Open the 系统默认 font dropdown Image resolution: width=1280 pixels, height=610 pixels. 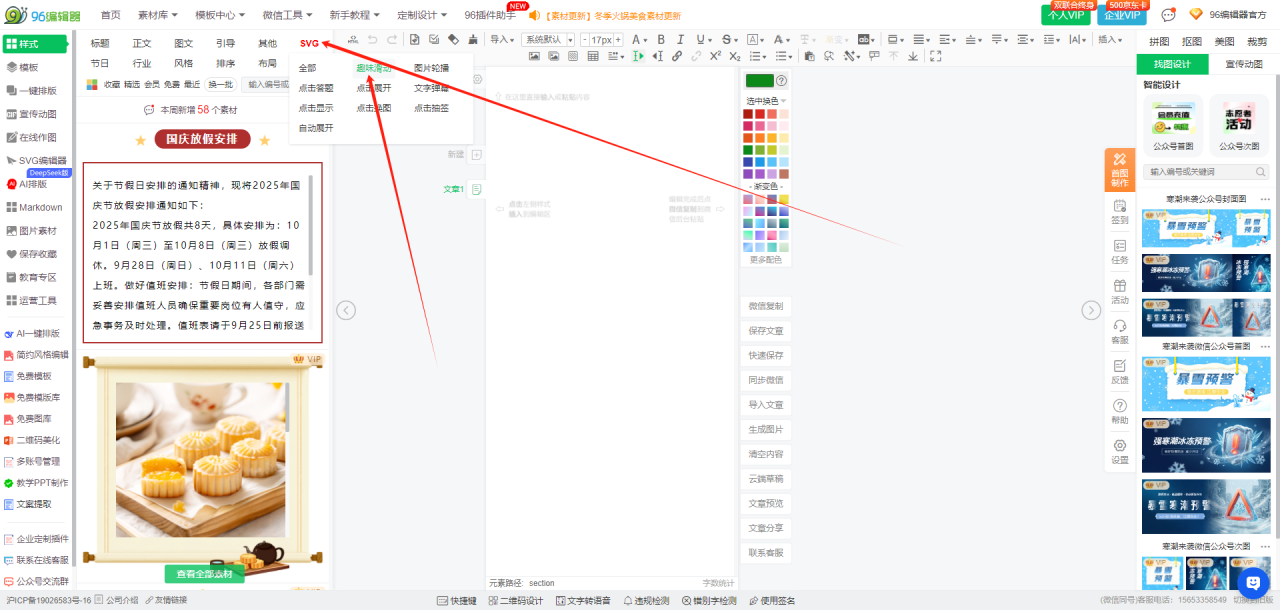(x=548, y=40)
